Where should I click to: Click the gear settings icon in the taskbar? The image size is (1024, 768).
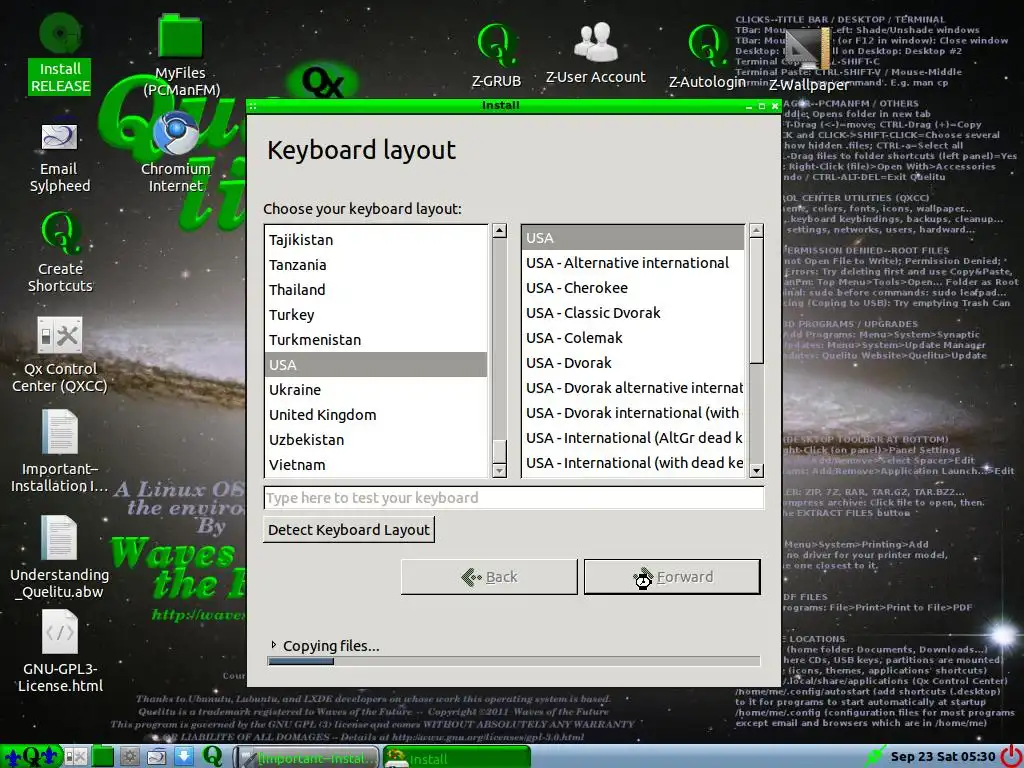point(129,756)
